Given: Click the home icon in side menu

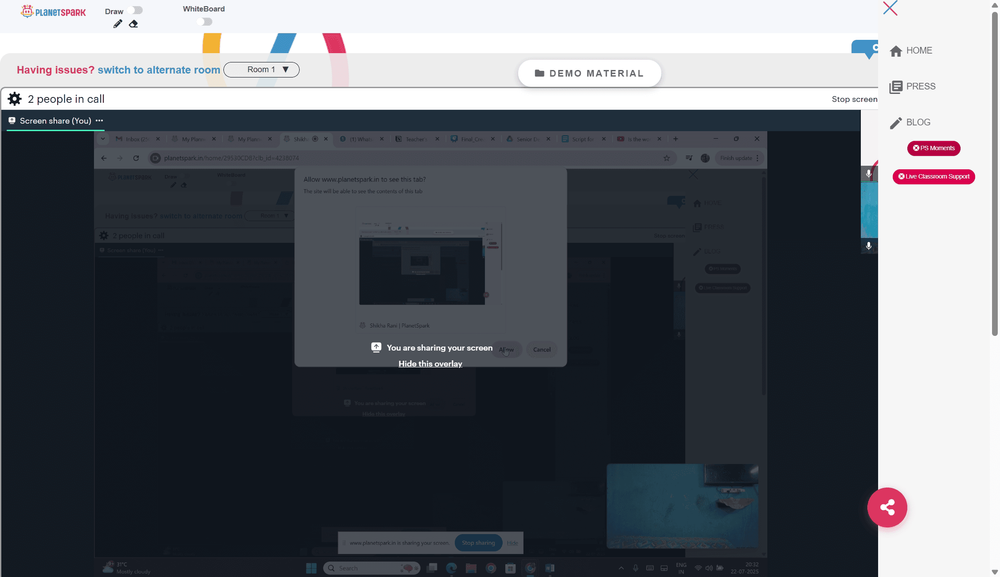Looking at the screenshot, I should click(896, 51).
